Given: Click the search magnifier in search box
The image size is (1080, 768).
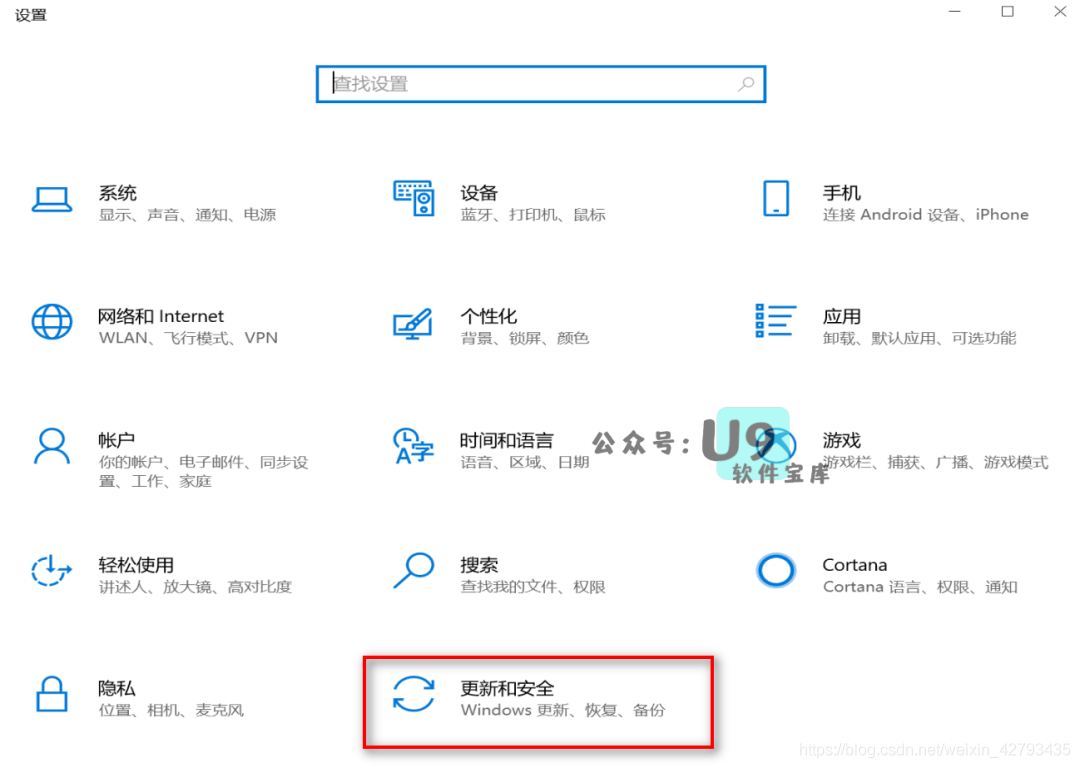Looking at the screenshot, I should click(x=746, y=84).
